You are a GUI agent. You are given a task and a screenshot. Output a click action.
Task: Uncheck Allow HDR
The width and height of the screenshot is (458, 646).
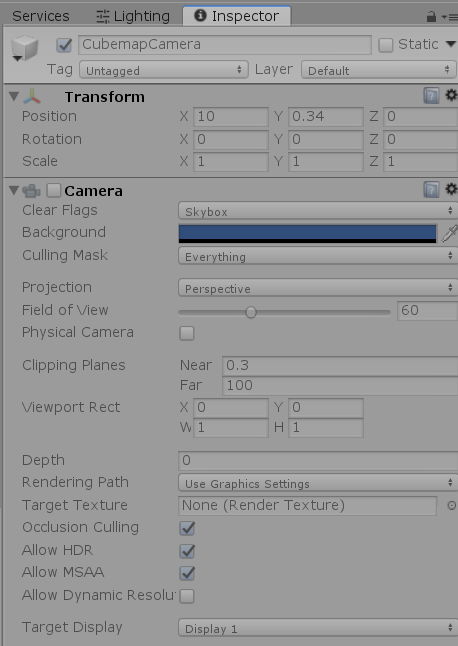187,551
